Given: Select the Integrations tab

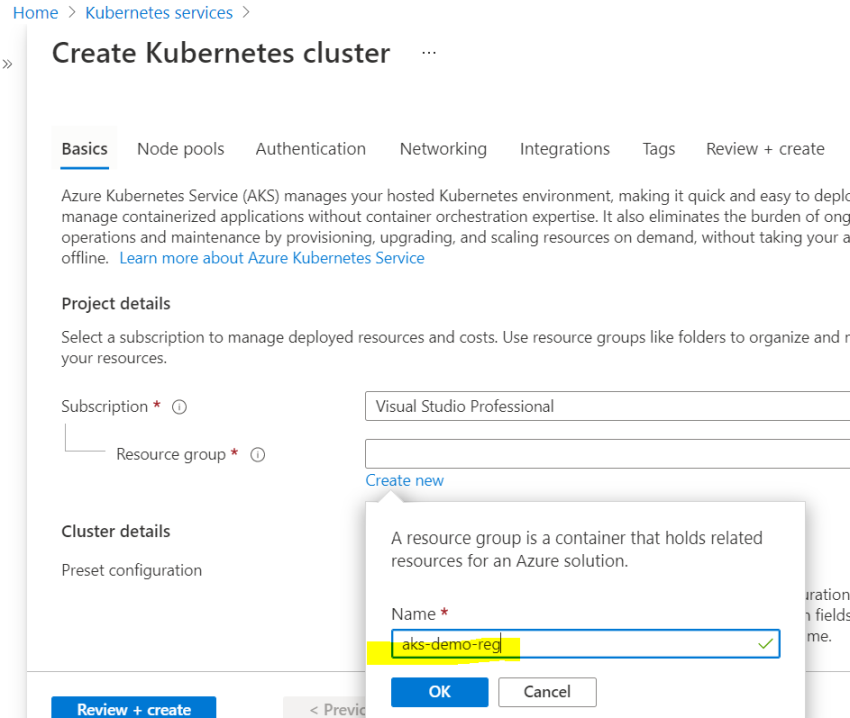Looking at the screenshot, I should 564,148.
